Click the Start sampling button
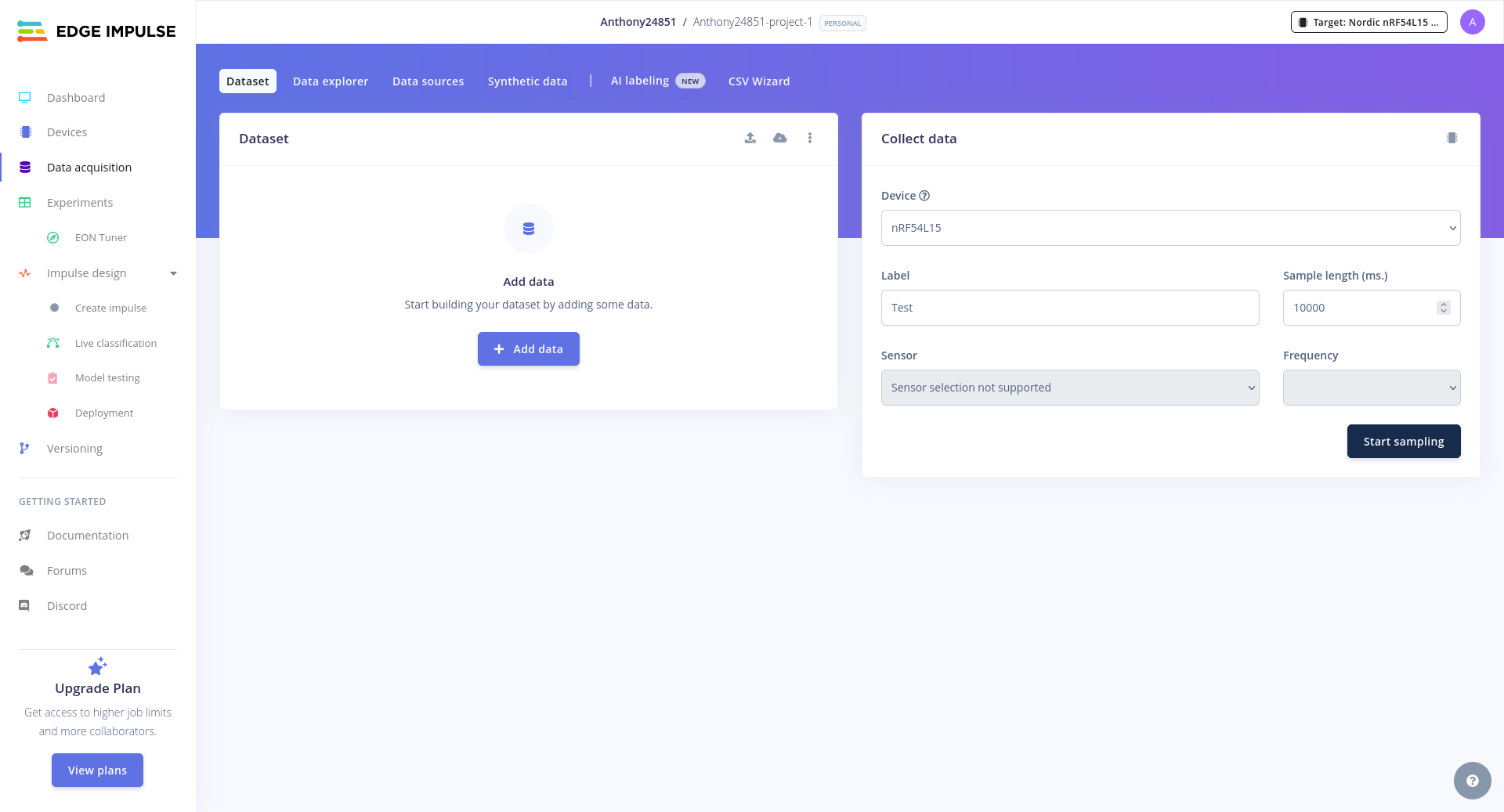 [1404, 442]
